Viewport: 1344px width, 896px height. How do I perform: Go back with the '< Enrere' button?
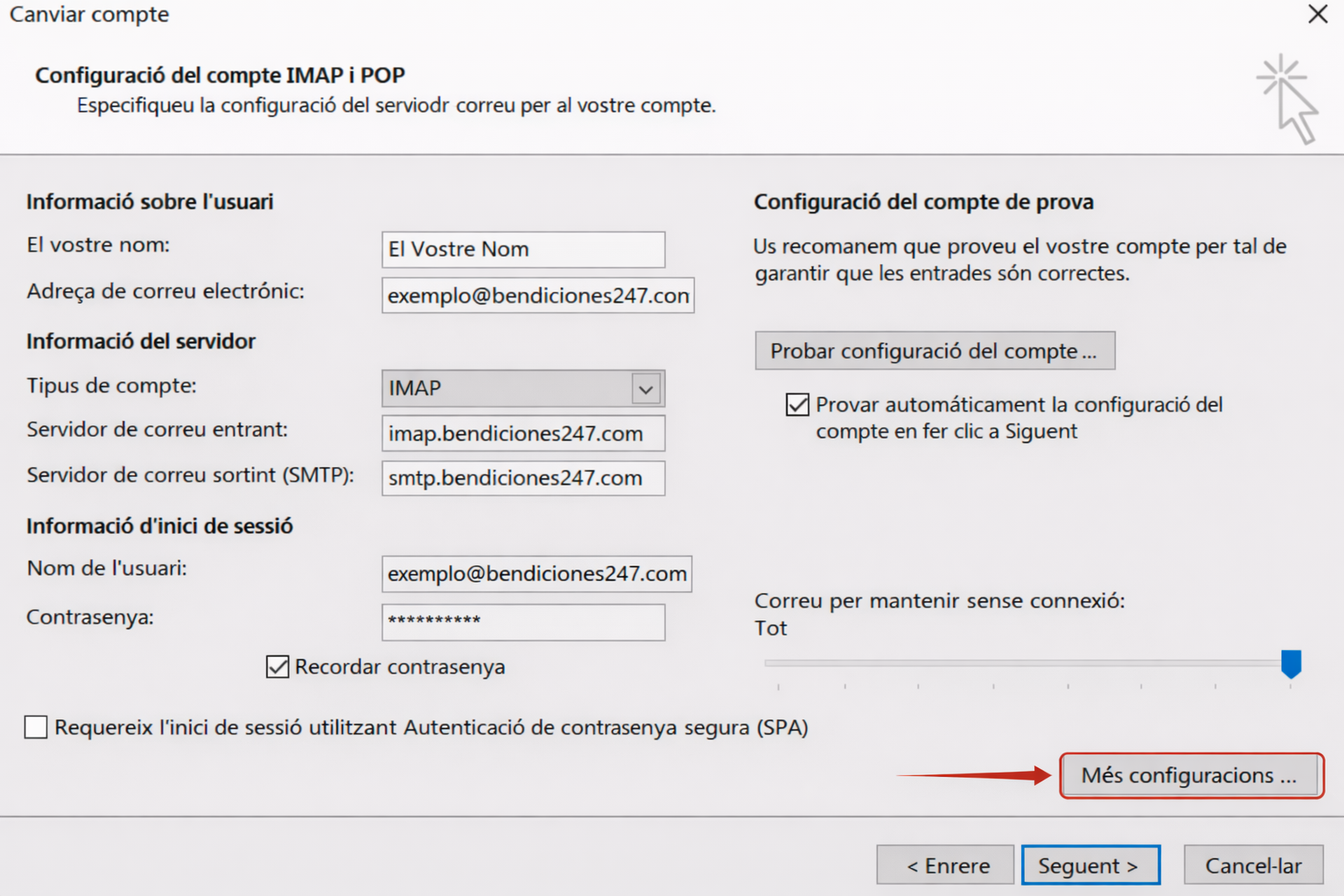pos(945,865)
